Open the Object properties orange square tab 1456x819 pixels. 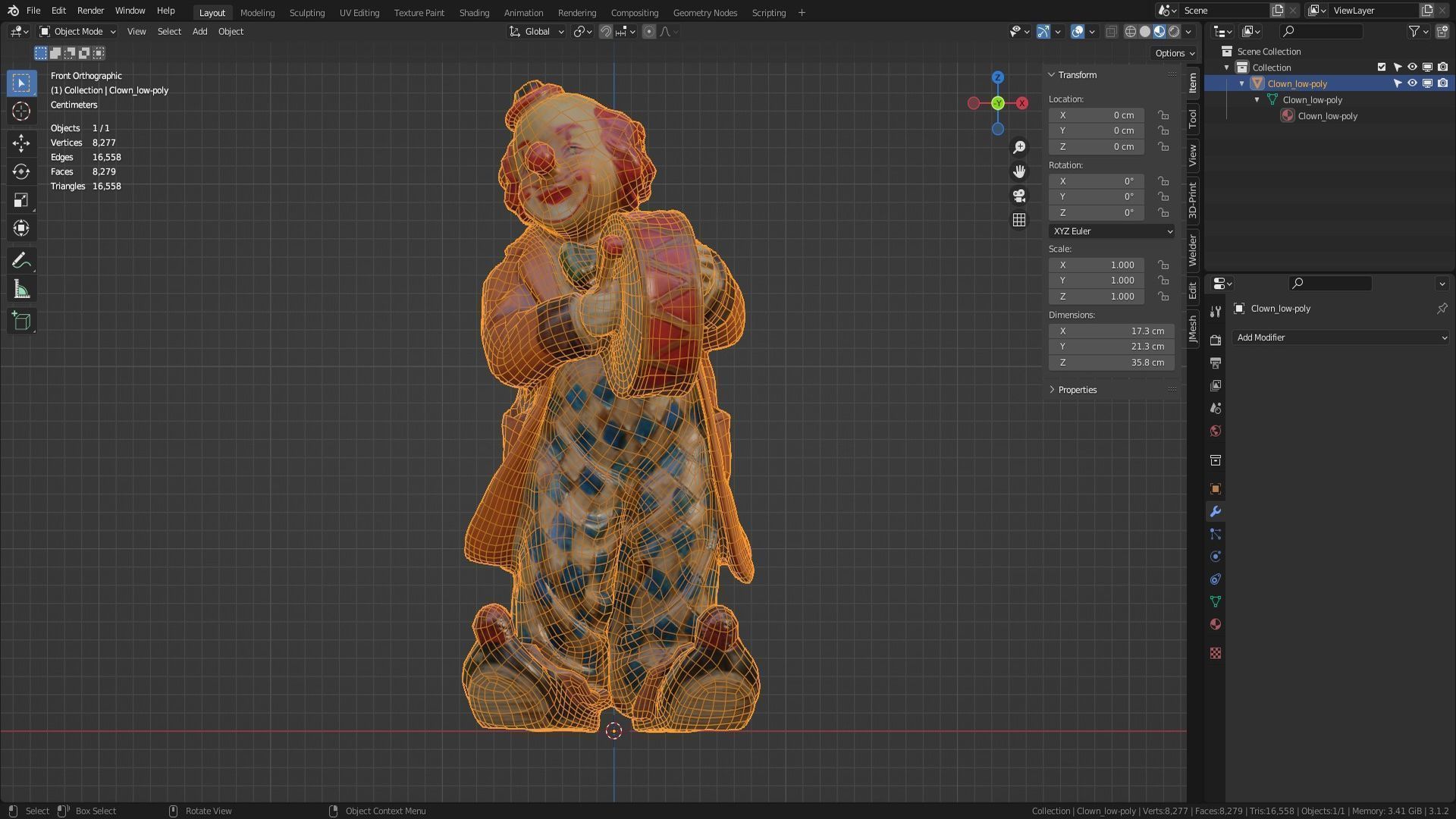[x=1216, y=489]
